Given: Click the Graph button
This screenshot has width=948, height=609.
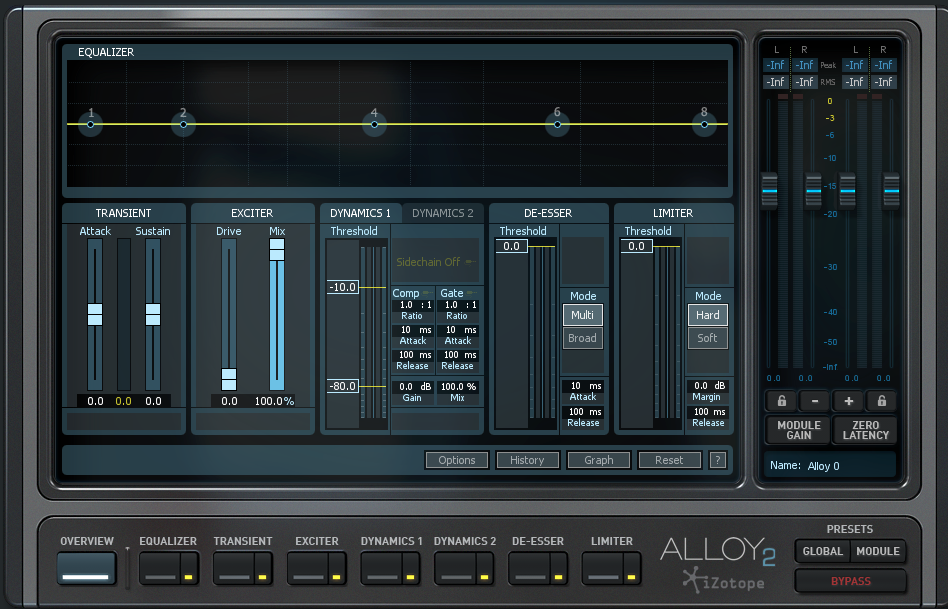Looking at the screenshot, I should (x=599, y=460).
